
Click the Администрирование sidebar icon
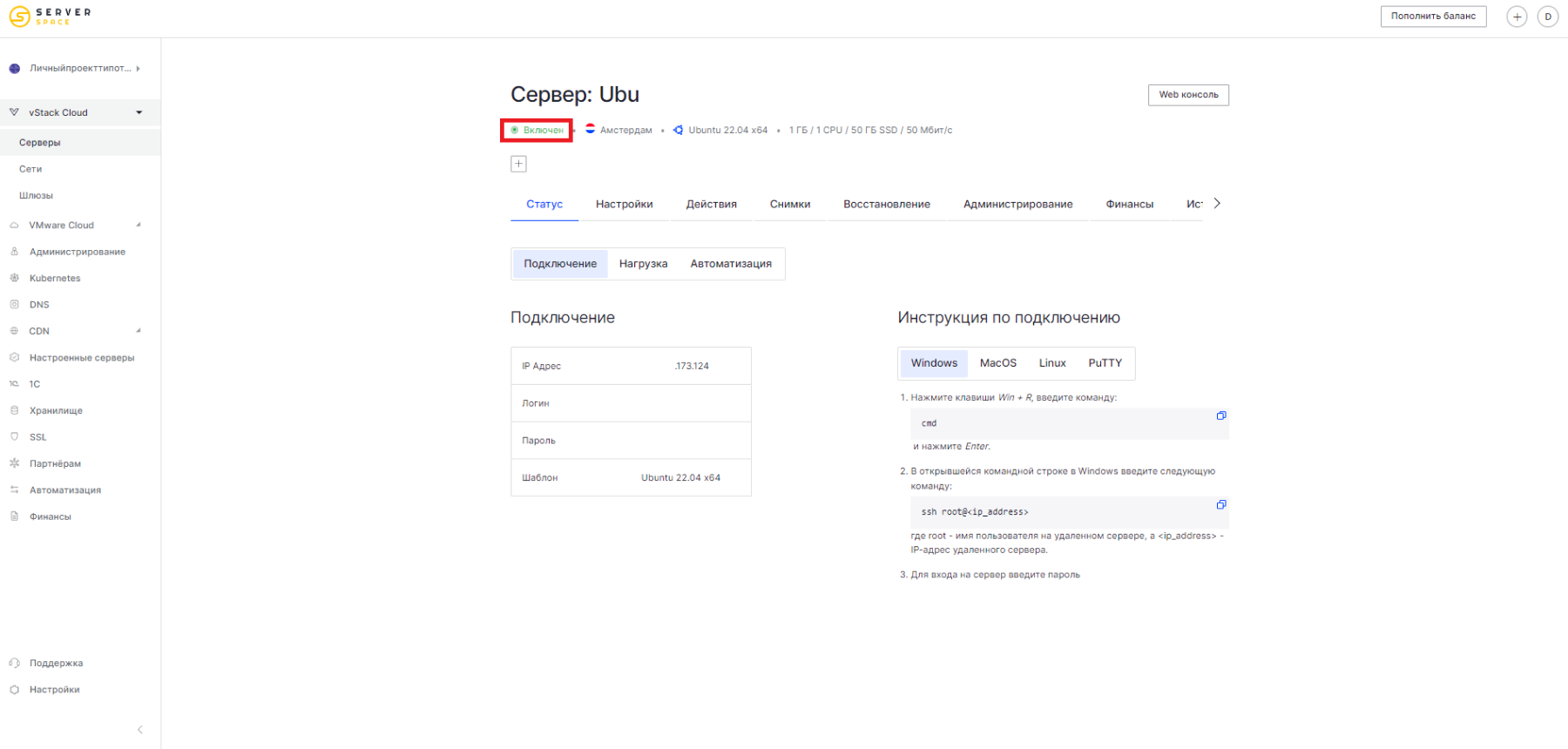[x=14, y=252]
